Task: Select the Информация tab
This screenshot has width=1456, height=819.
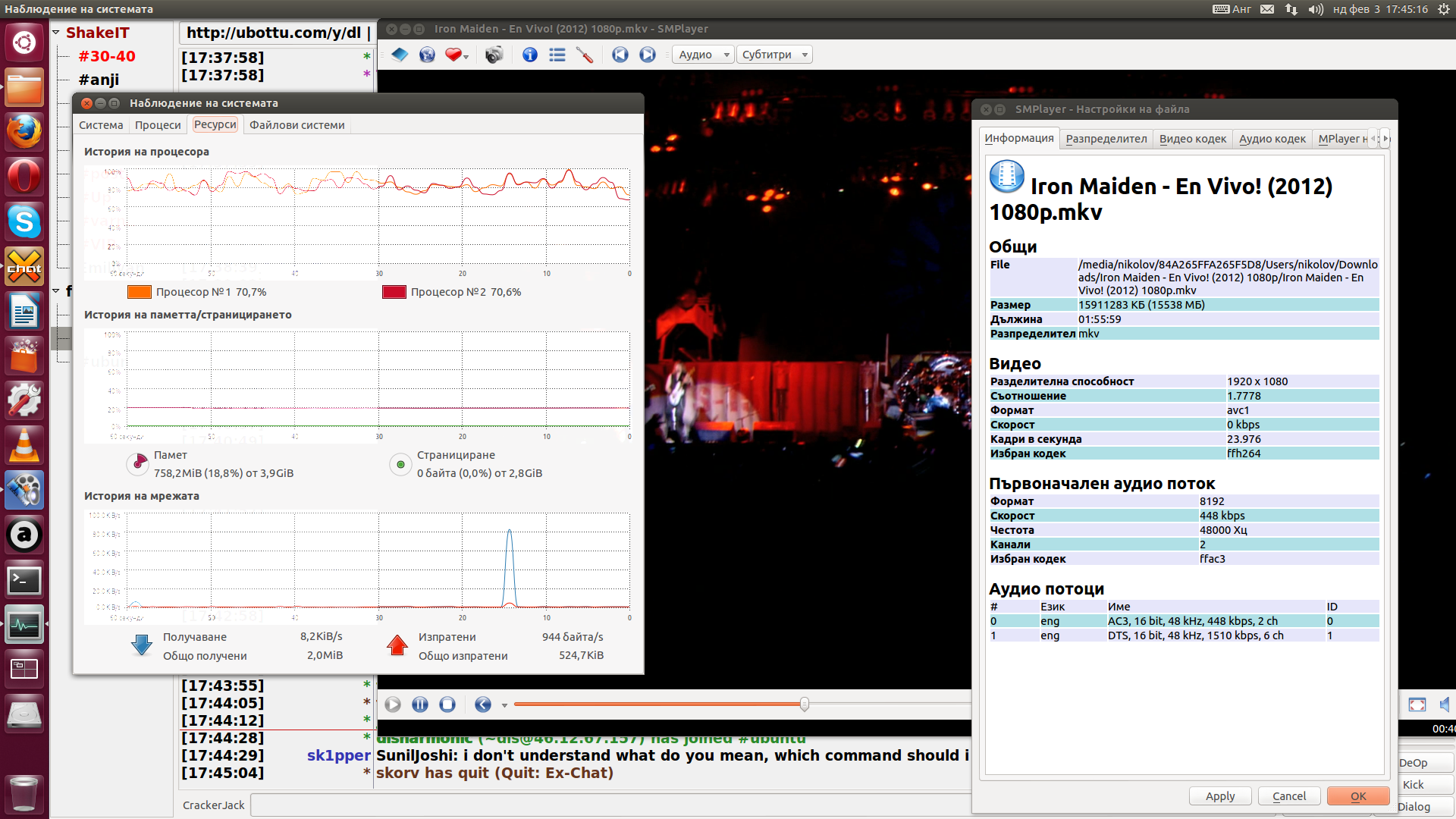Action: click(1019, 138)
